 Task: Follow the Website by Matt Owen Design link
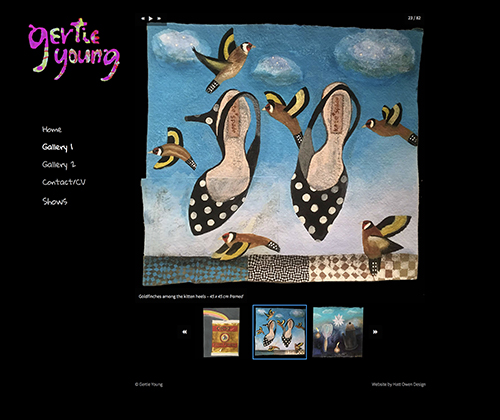click(x=399, y=384)
